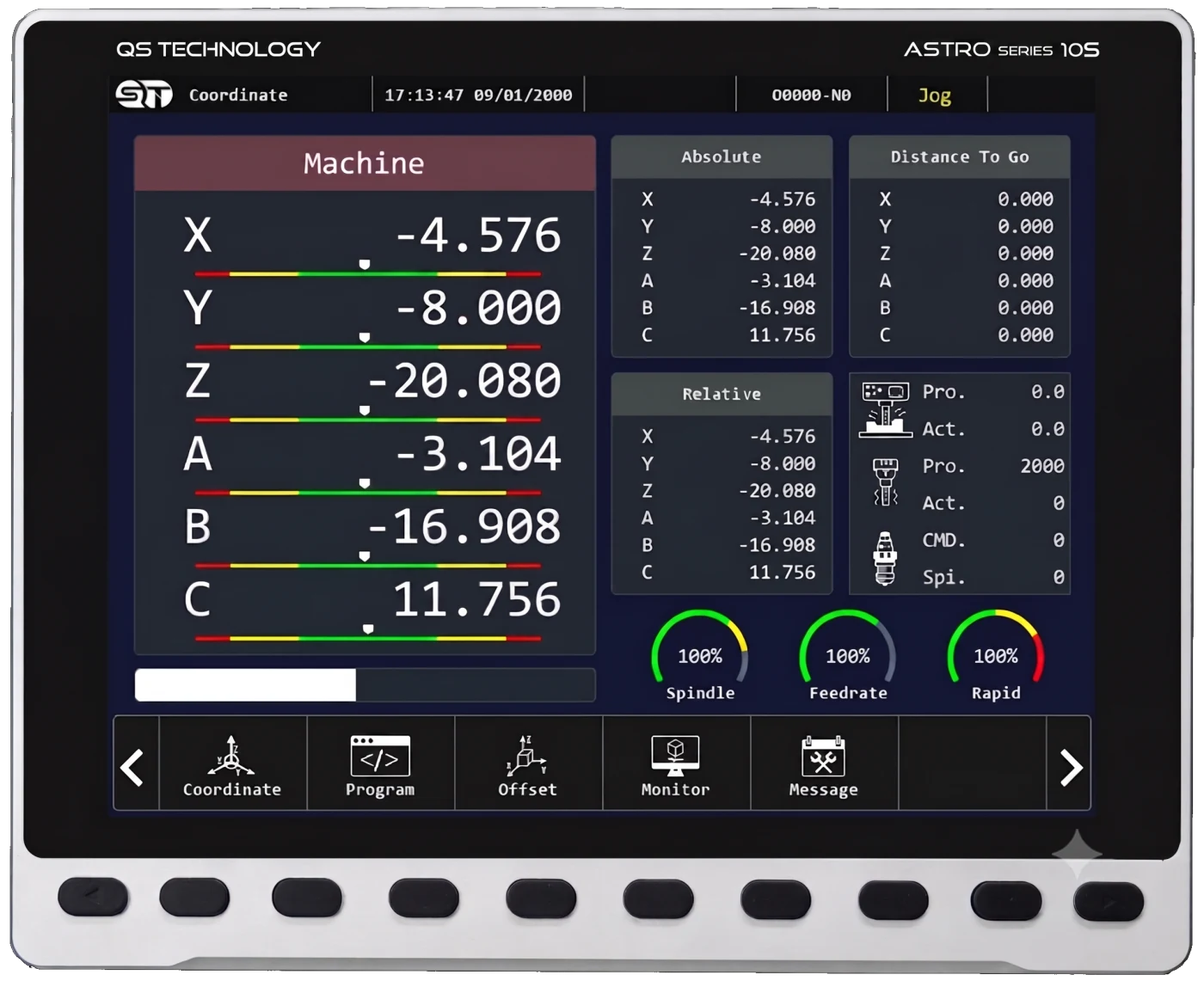Open the Message calendar-tools icon
The height and width of the screenshot is (981, 1204).
tap(823, 757)
